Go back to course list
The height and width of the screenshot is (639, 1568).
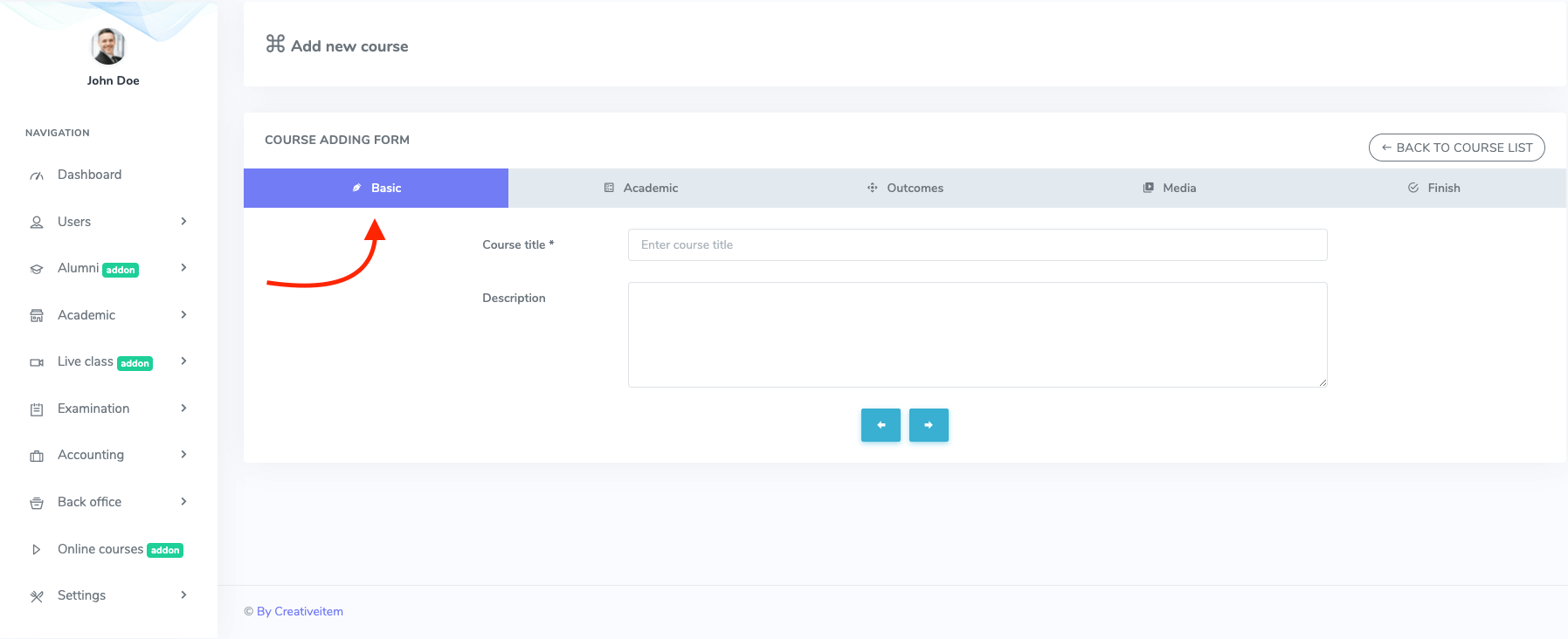pos(1456,148)
